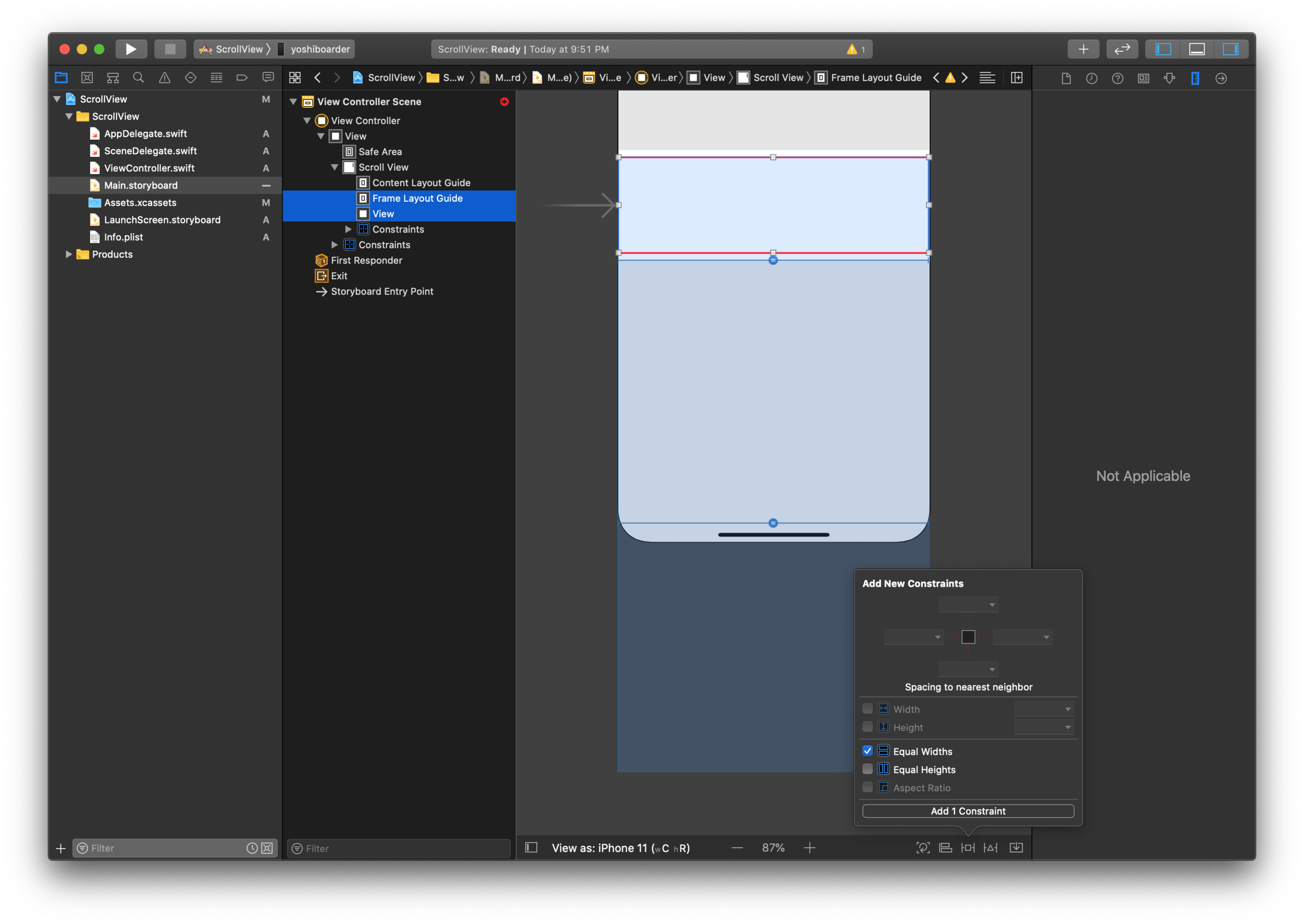This screenshot has width=1304, height=924.
Task: Open the Issue navigator (warning triangle)
Action: (164, 78)
